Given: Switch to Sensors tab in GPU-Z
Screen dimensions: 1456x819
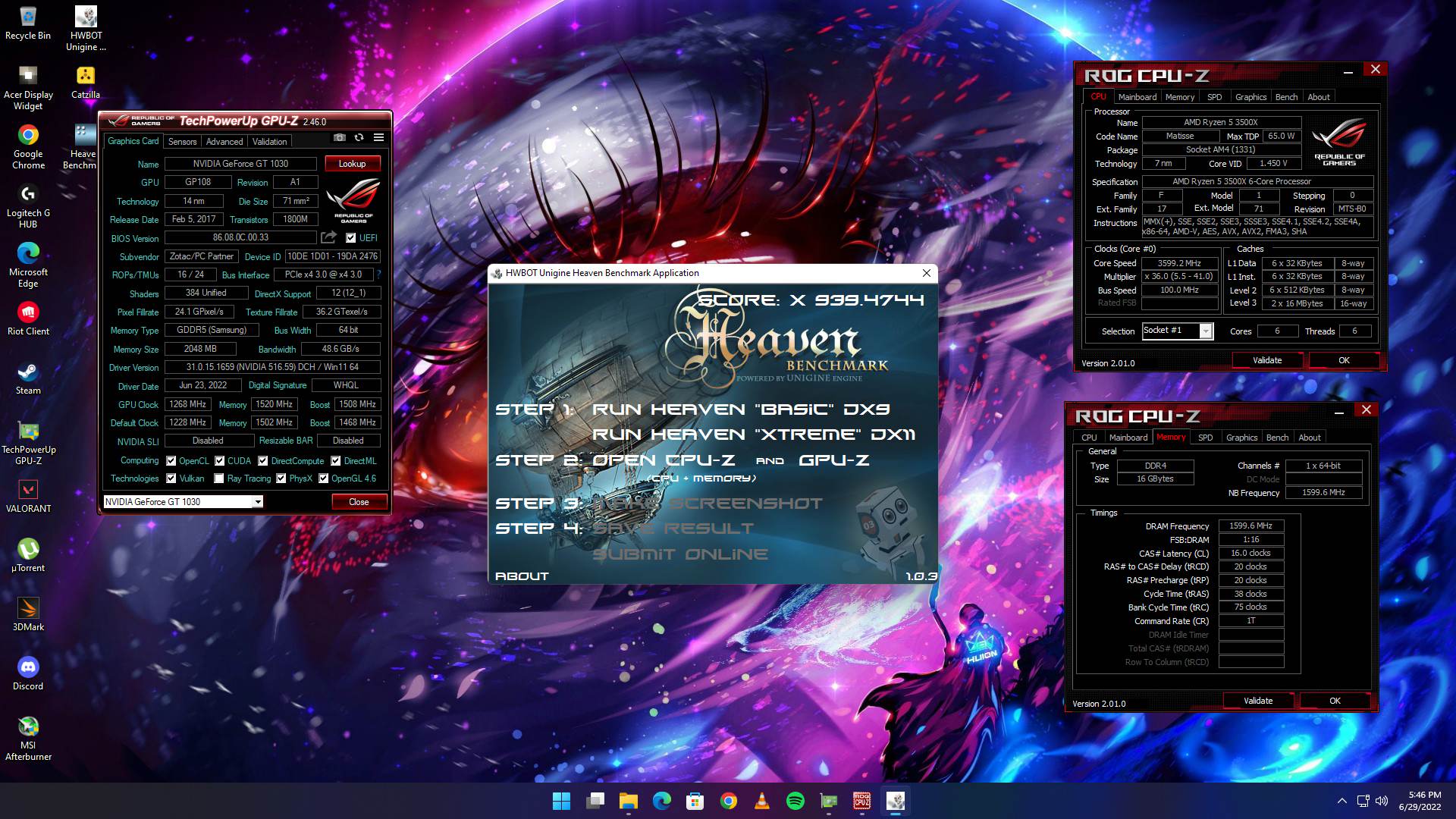Looking at the screenshot, I should 182,142.
